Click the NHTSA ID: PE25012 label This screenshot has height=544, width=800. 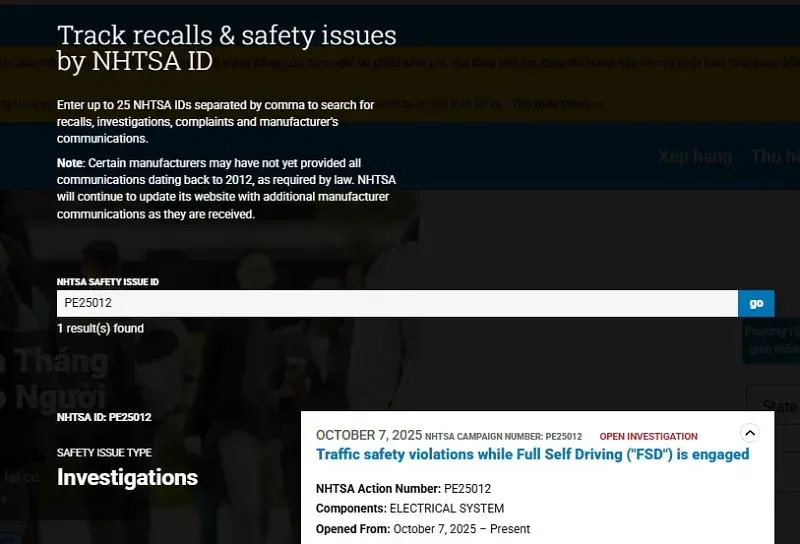pyautogui.click(x=104, y=417)
